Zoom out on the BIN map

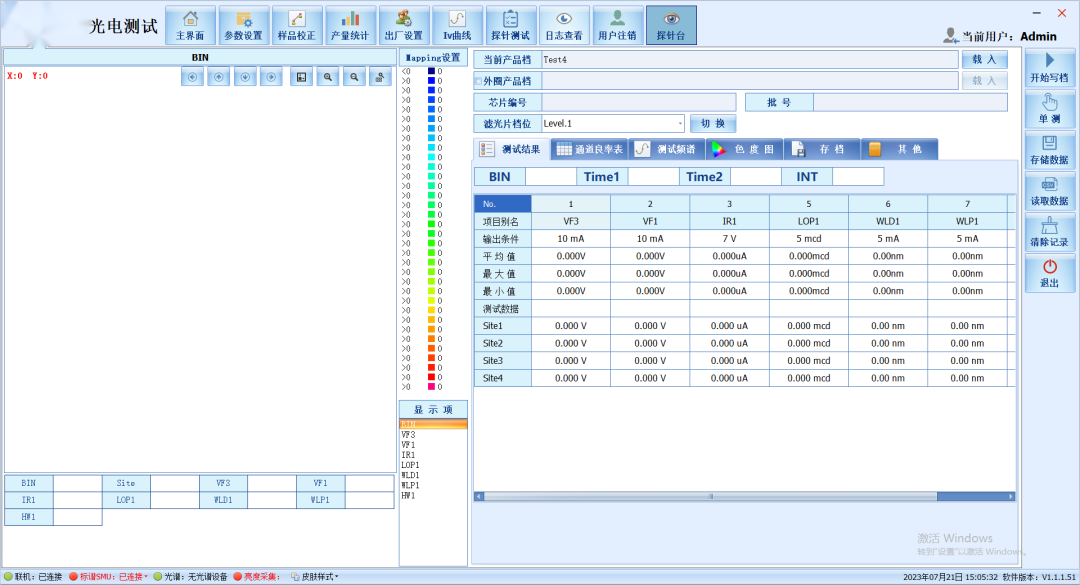354,77
